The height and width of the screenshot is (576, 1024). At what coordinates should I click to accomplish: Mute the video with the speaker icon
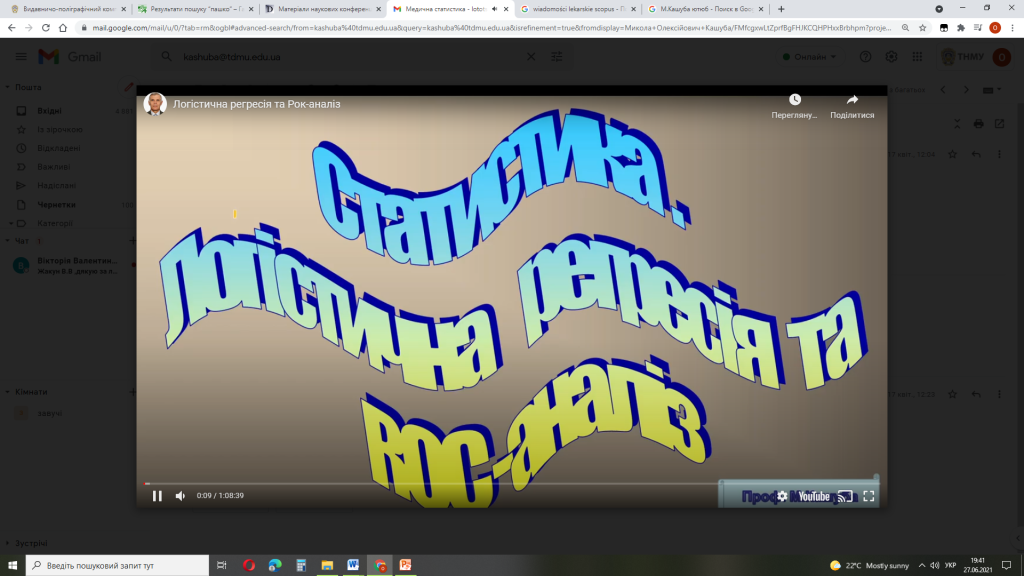coord(181,496)
